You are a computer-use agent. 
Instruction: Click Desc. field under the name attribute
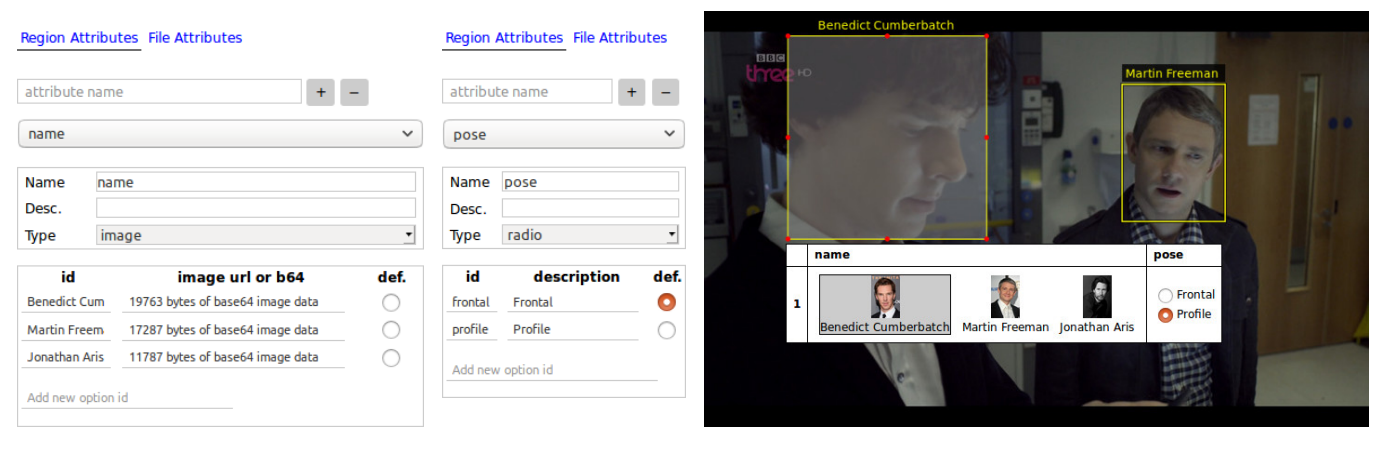(256, 208)
